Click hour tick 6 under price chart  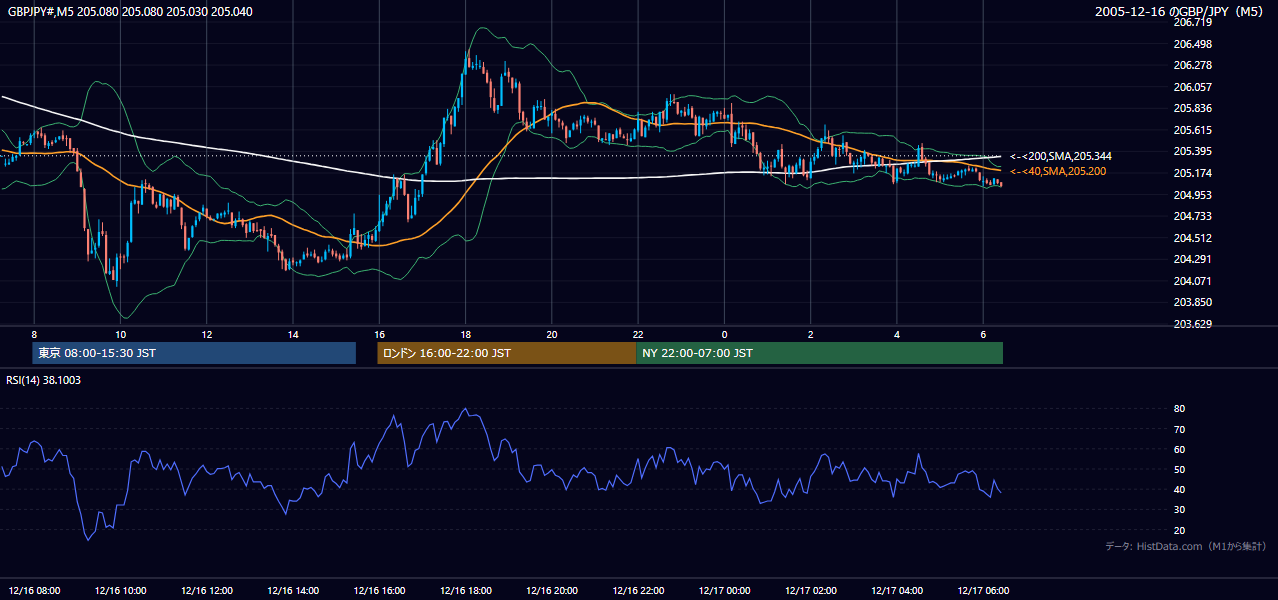click(983, 334)
